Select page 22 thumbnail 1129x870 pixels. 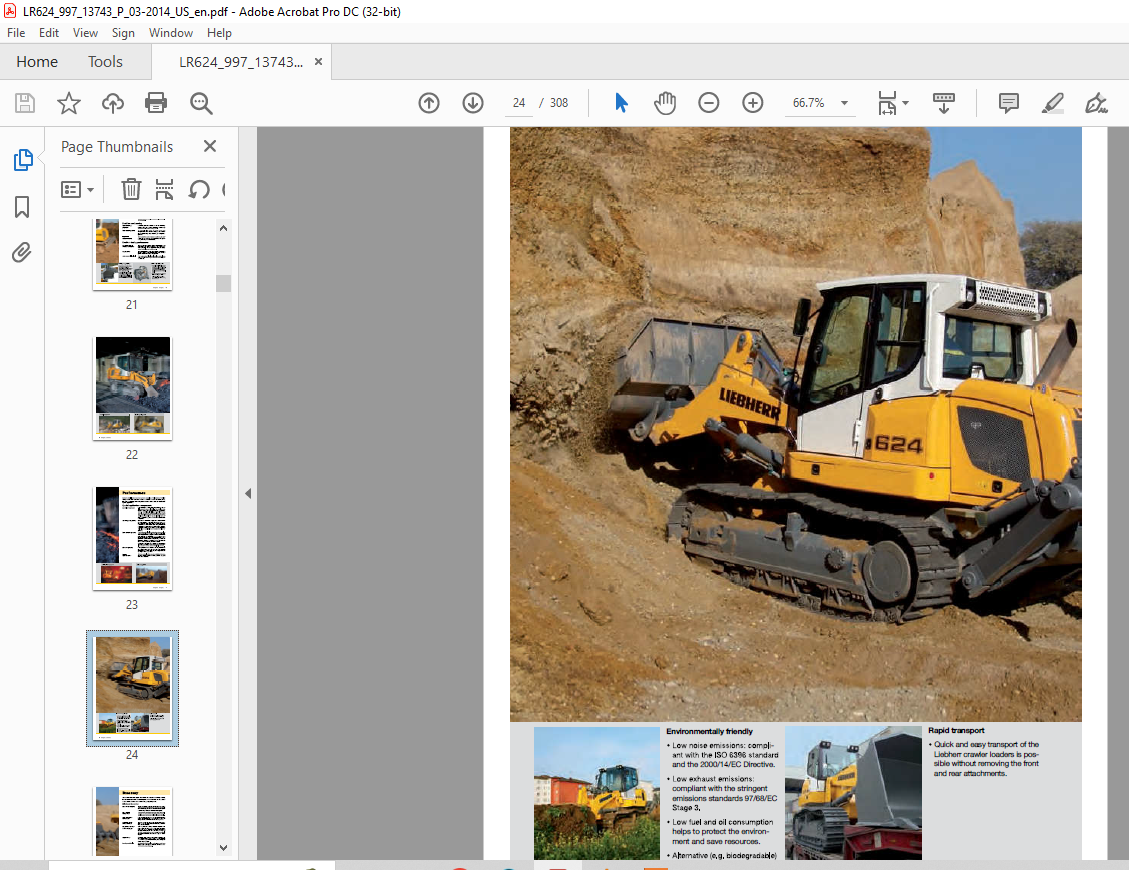[x=132, y=388]
